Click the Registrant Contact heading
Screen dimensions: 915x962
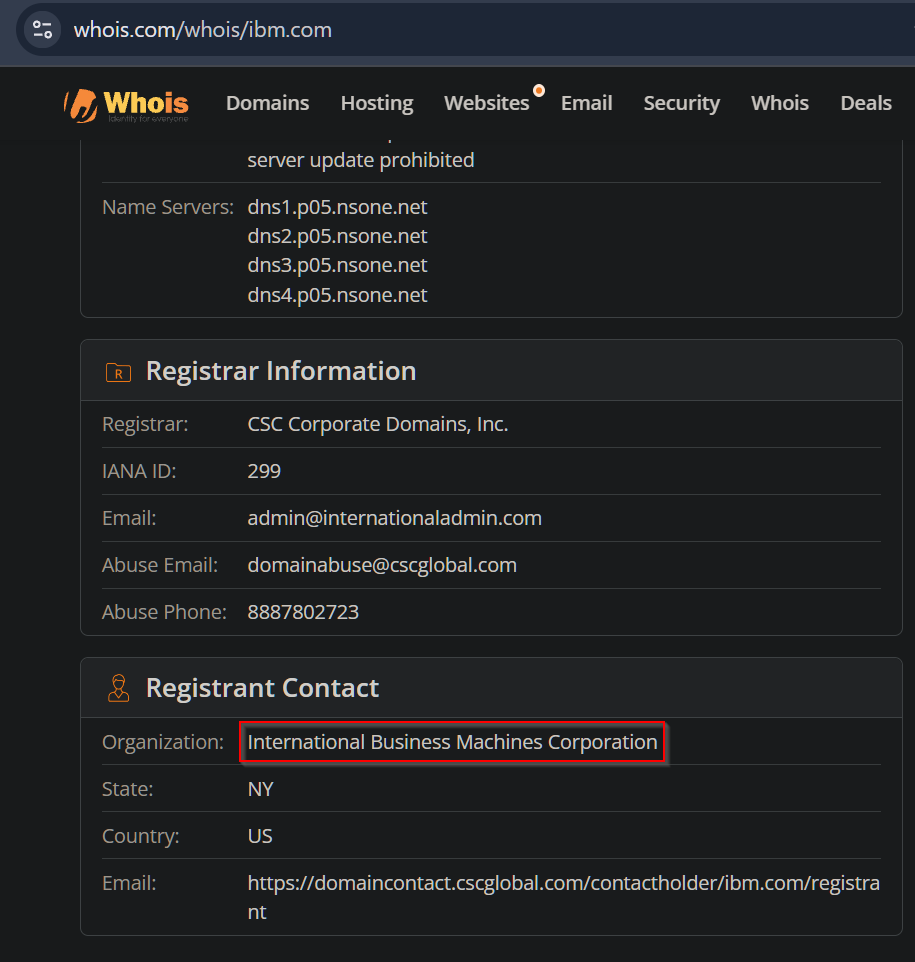click(x=262, y=688)
